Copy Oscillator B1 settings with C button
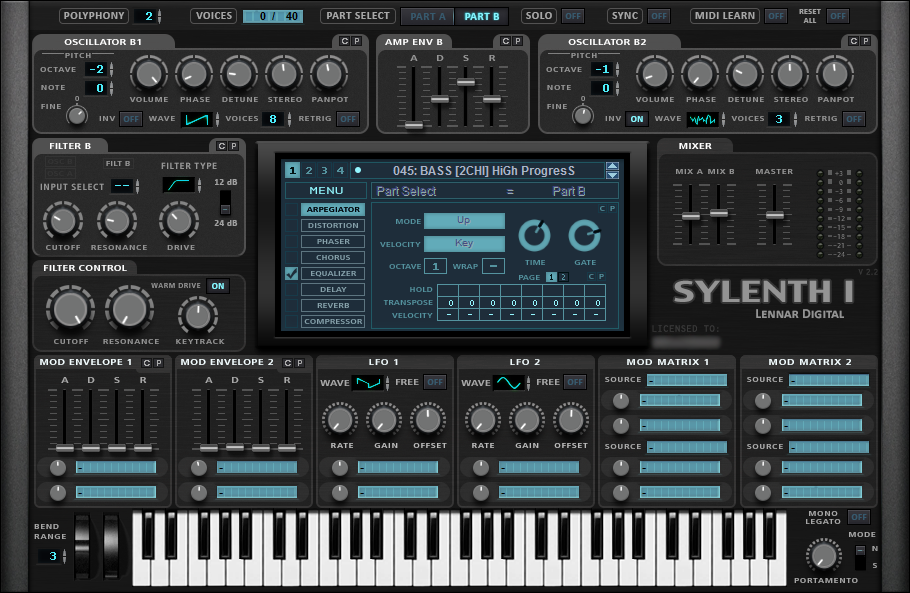Viewport: 910px width, 593px height. [345, 41]
